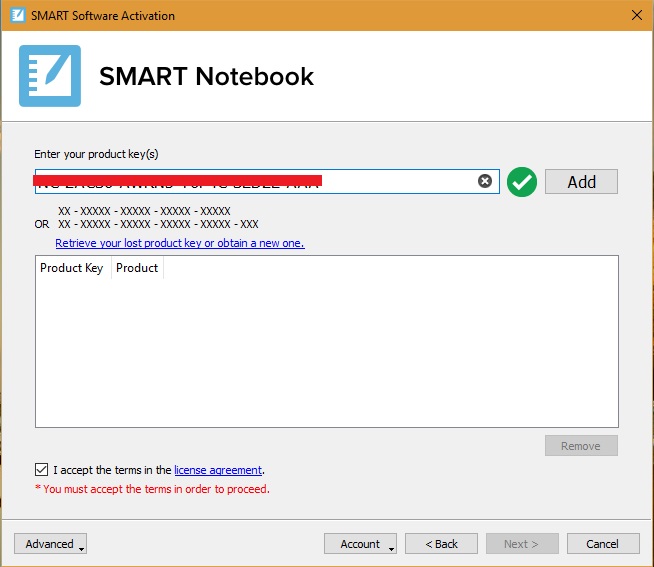
Task: Close the SMART Software Activation window
Action: pos(636,15)
